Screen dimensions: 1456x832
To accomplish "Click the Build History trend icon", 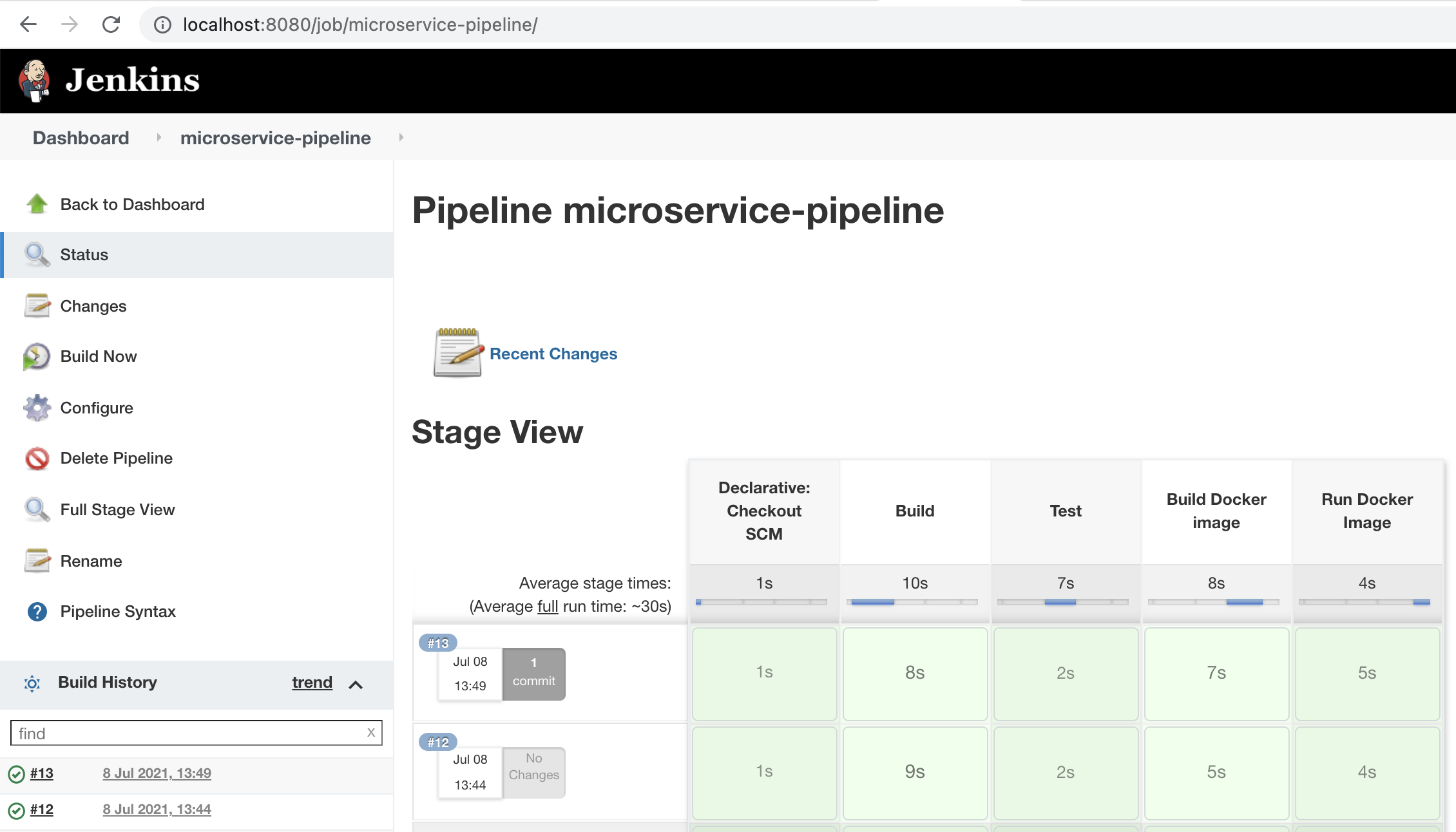I will (310, 683).
